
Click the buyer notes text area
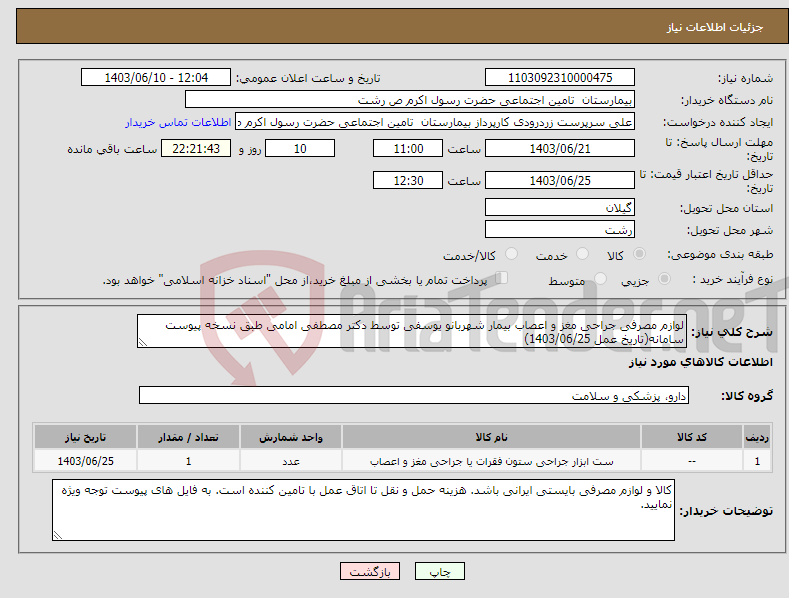(x=363, y=510)
